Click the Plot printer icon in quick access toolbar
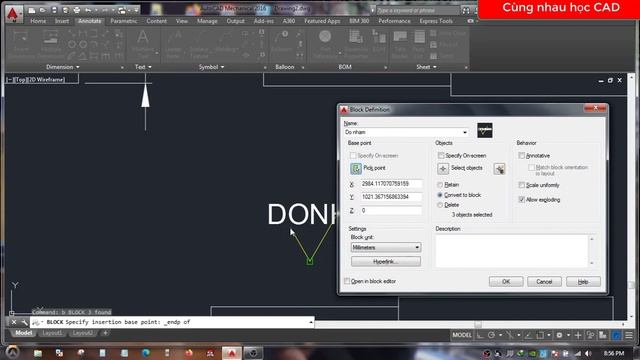The image size is (640, 360). (76, 10)
